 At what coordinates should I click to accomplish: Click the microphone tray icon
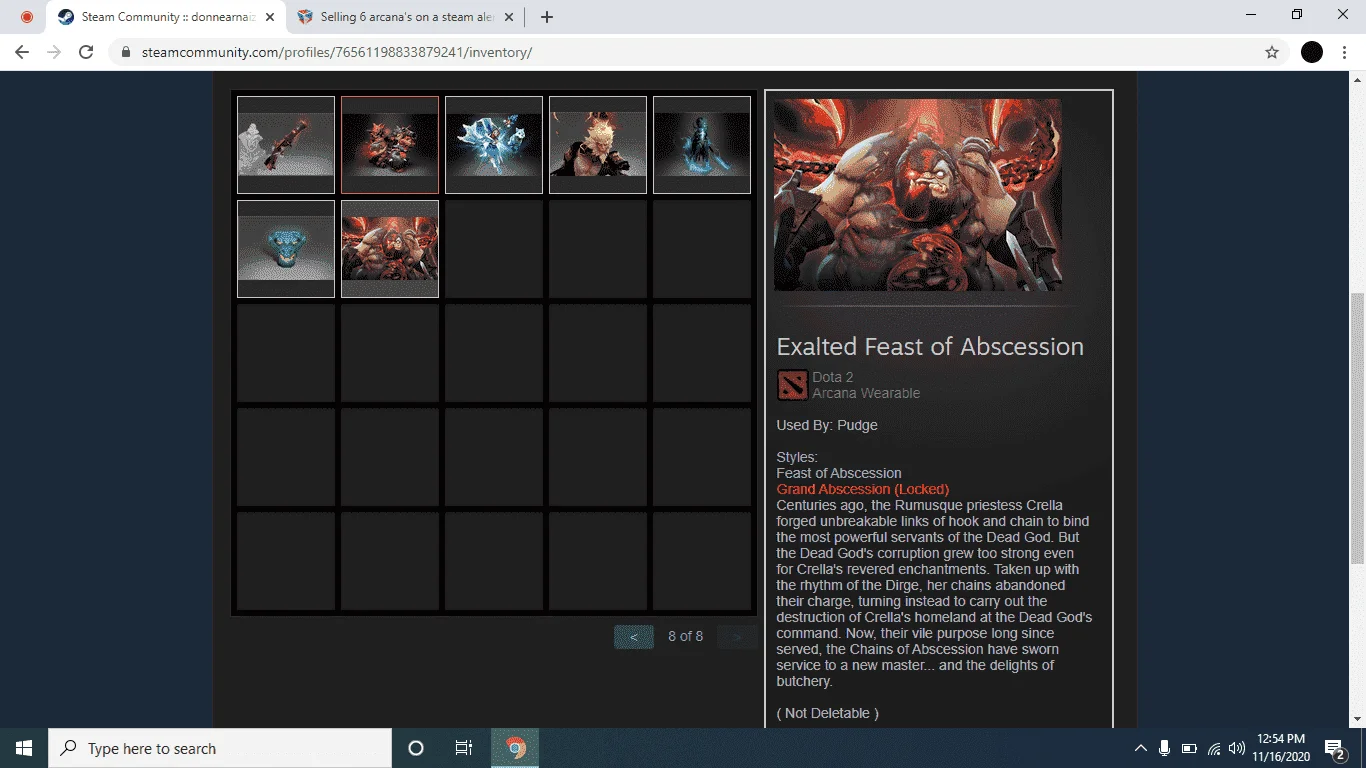pos(1165,748)
